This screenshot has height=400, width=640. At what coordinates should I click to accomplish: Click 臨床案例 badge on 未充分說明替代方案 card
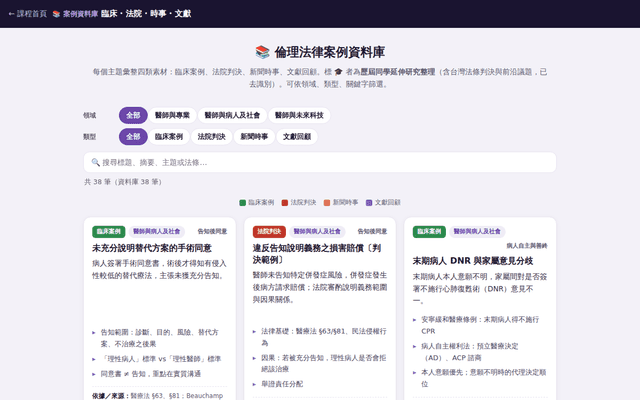point(109,231)
